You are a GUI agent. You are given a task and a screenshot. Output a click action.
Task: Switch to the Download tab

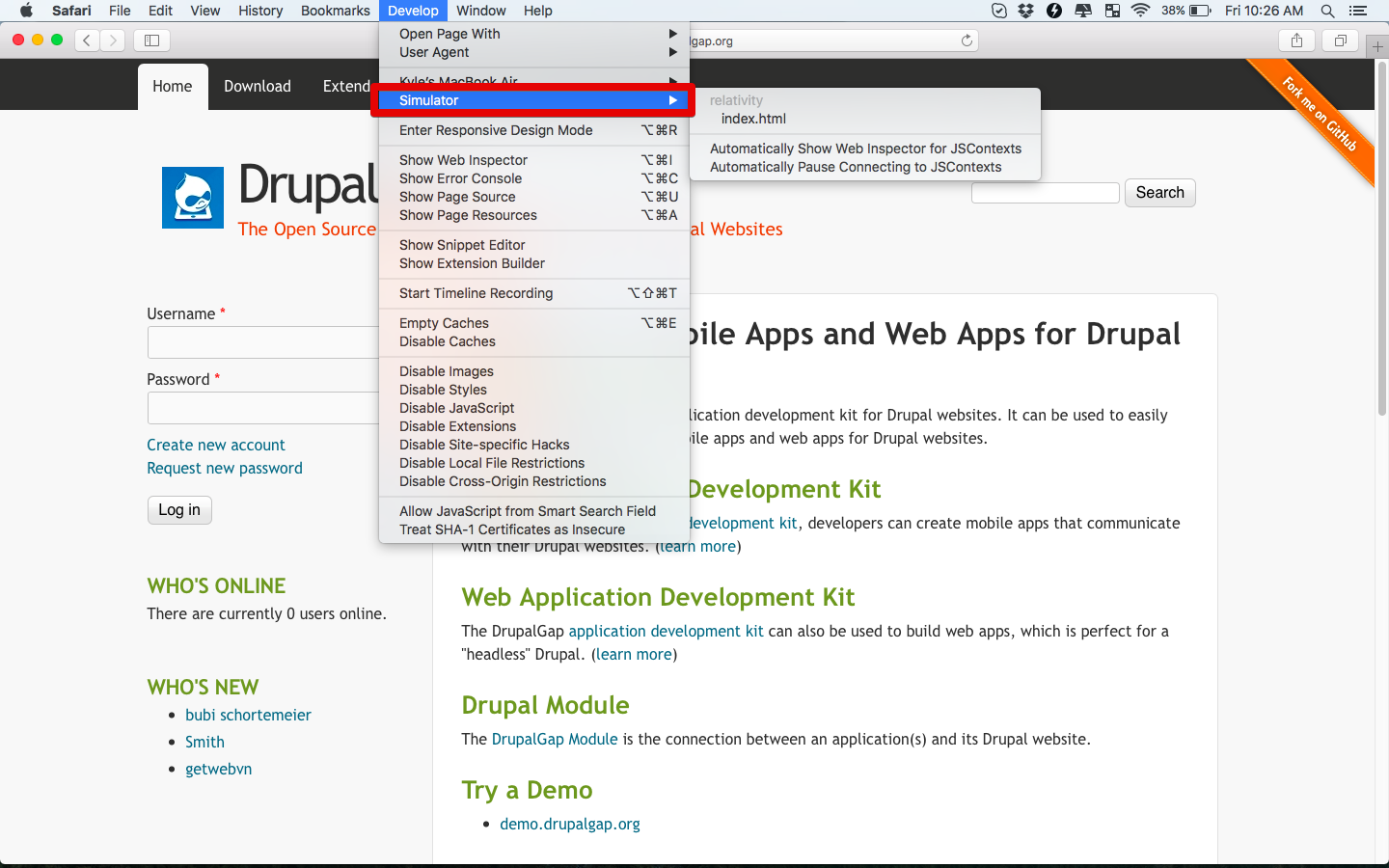click(x=258, y=87)
